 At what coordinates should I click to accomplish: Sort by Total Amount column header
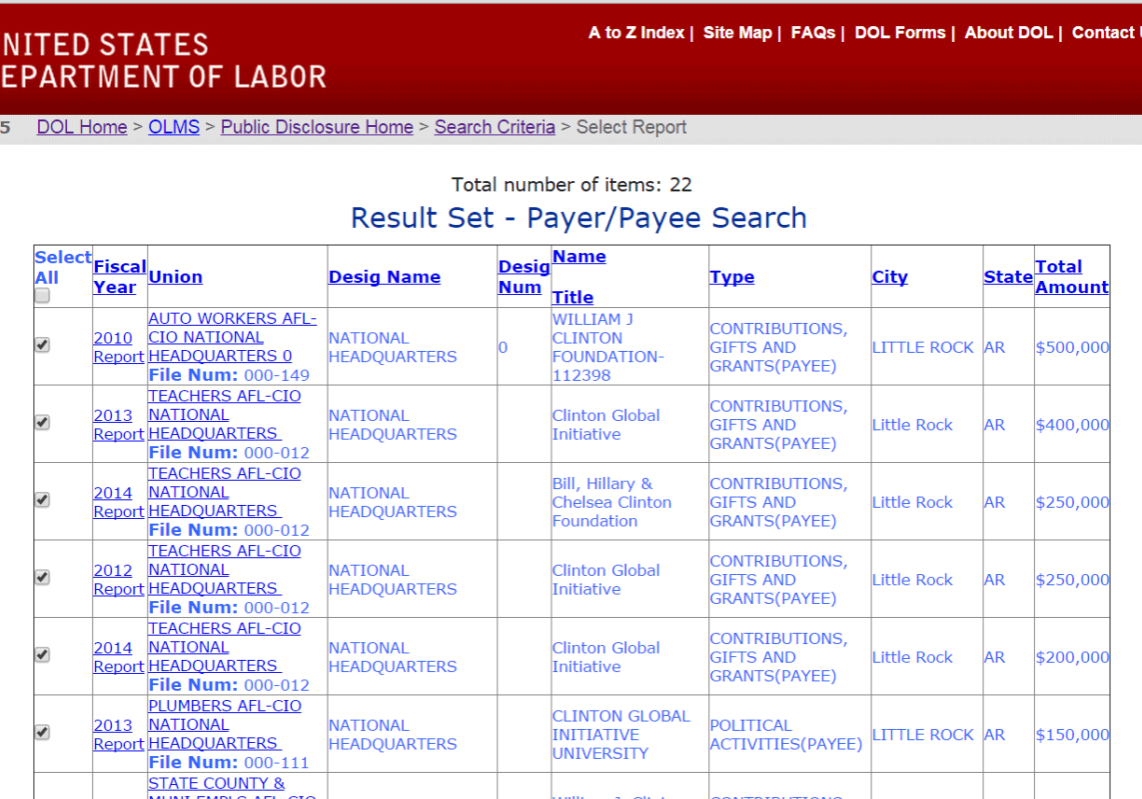coord(1071,277)
